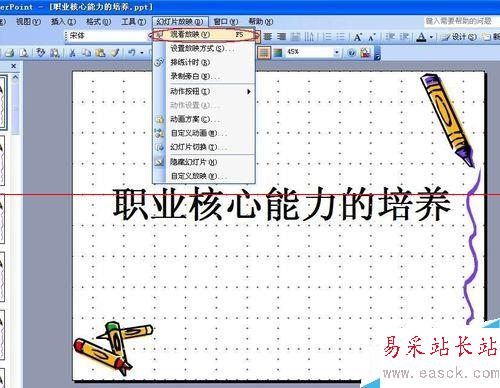
Task: Click the center align text icon
Action: pyautogui.click(x=267, y=36)
